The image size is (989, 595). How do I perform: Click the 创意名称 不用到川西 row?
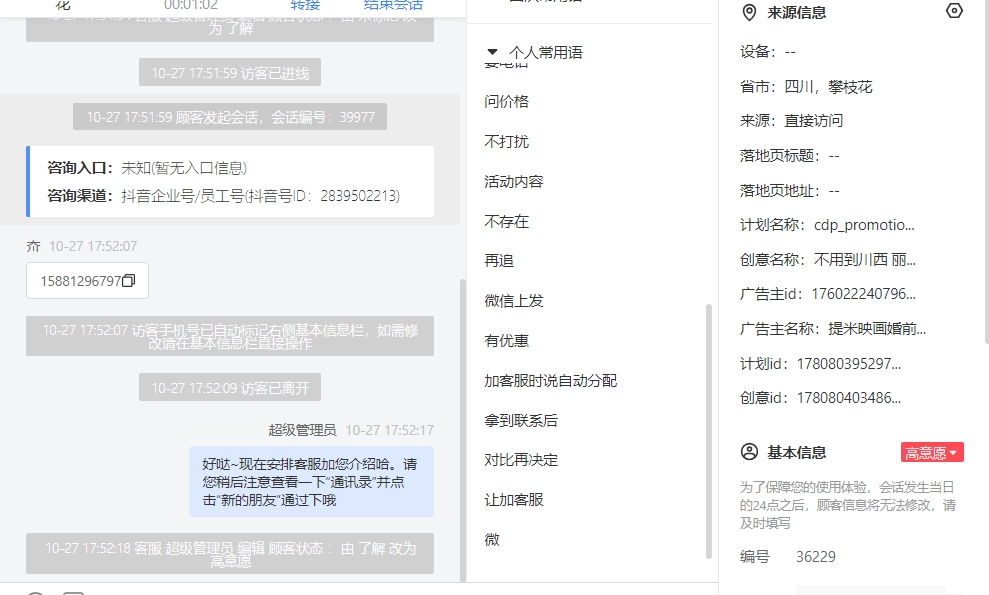pos(828,260)
